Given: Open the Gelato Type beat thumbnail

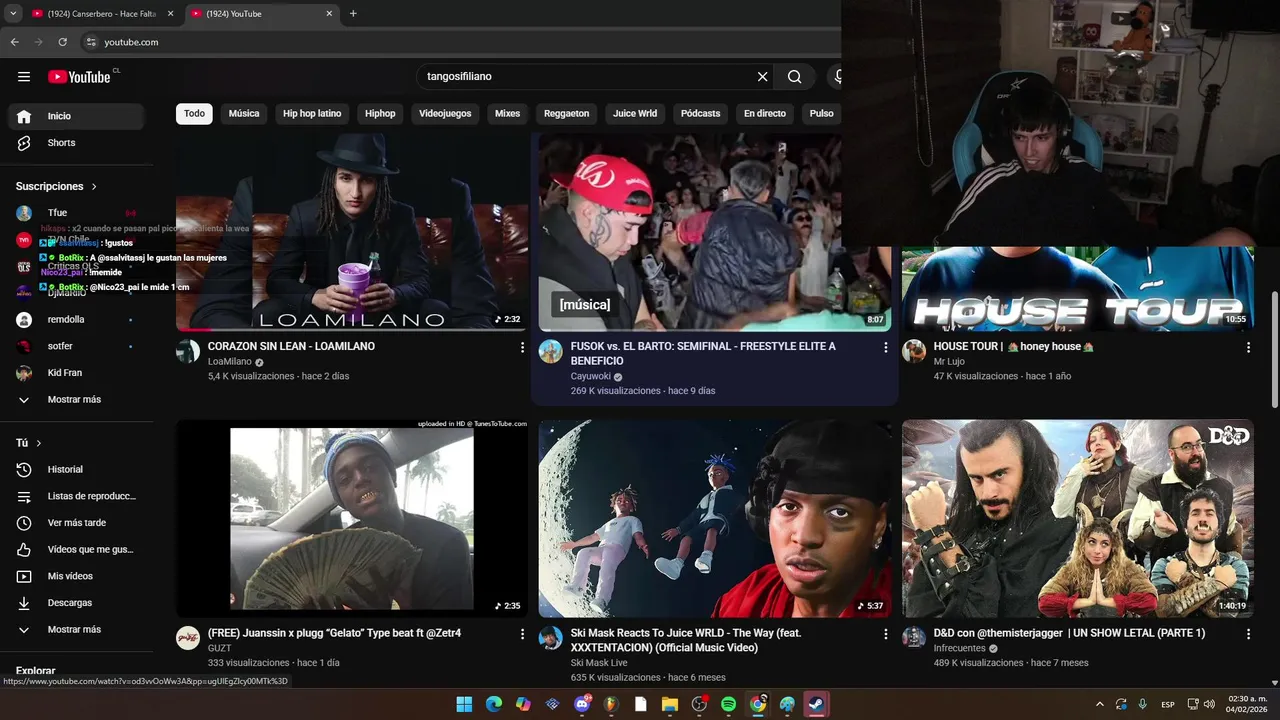Looking at the screenshot, I should 352,518.
